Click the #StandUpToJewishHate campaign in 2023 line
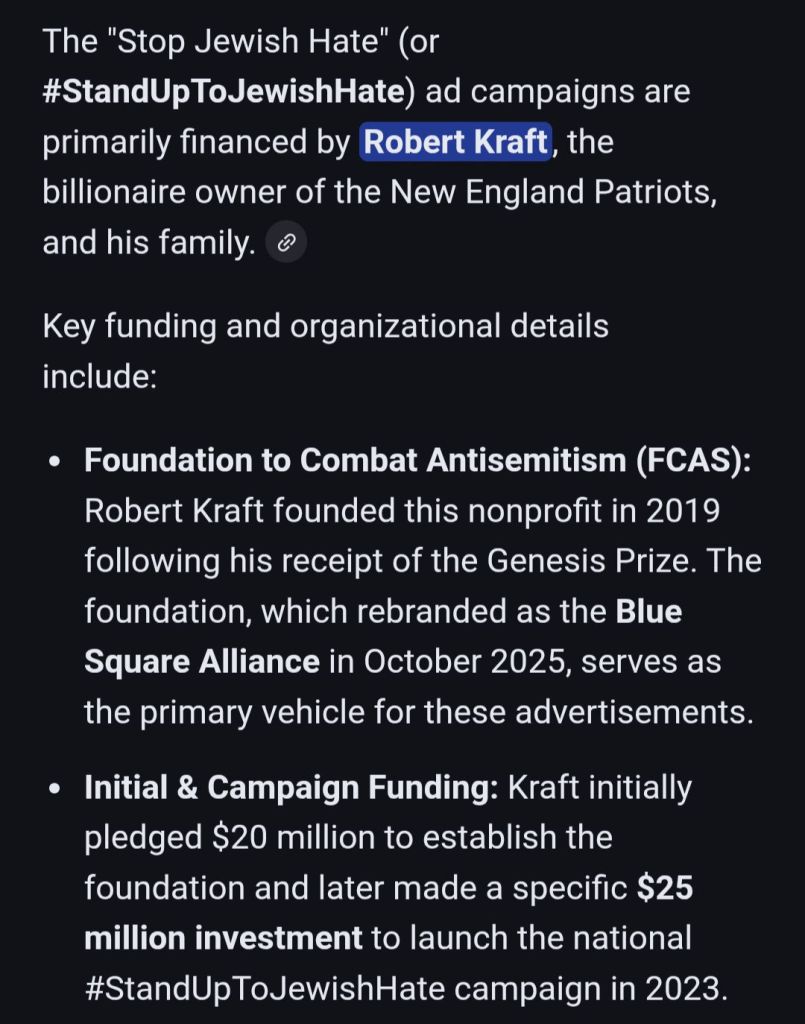The image size is (805, 1024). pos(405,988)
